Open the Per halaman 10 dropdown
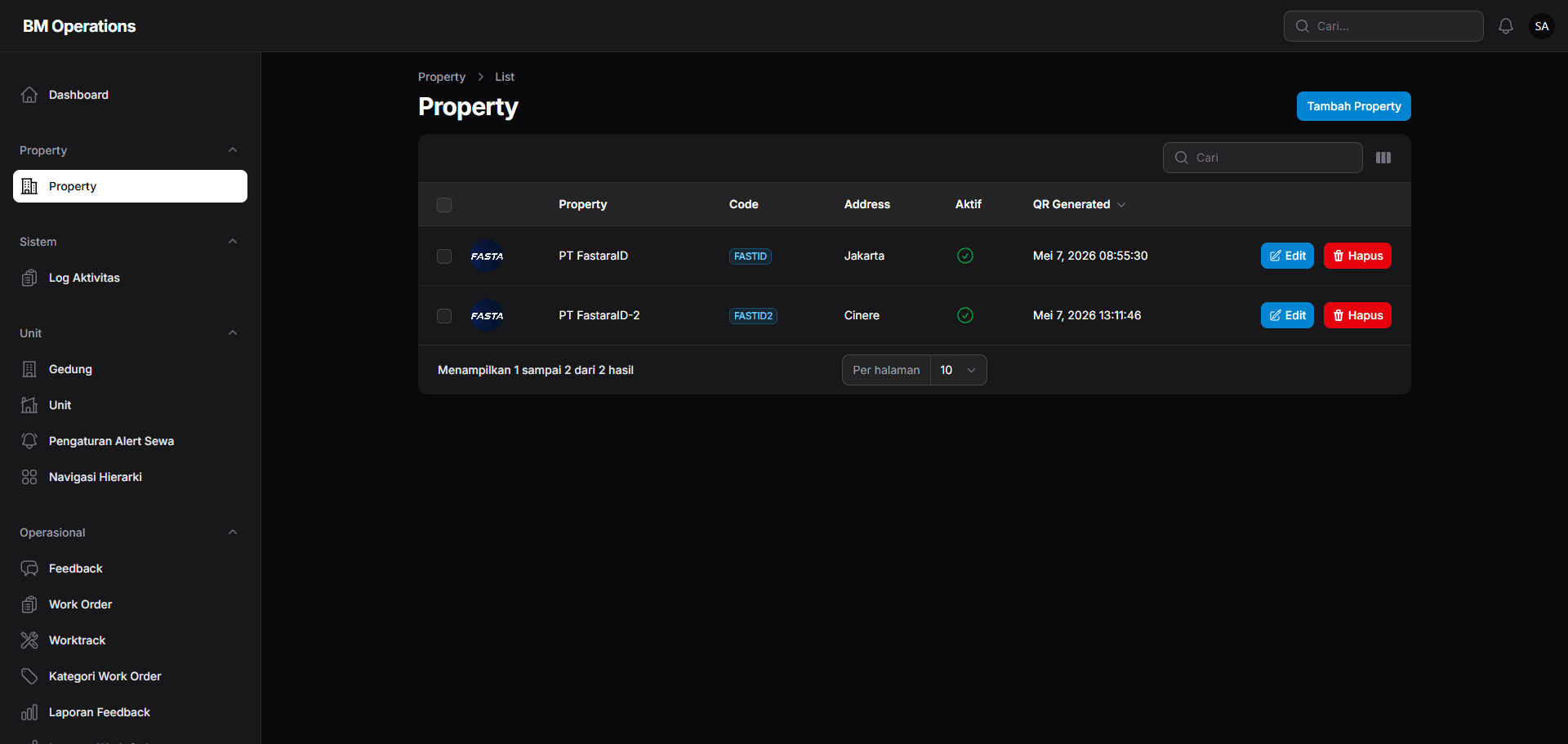Screen dimensions: 1568x744 click(958, 370)
